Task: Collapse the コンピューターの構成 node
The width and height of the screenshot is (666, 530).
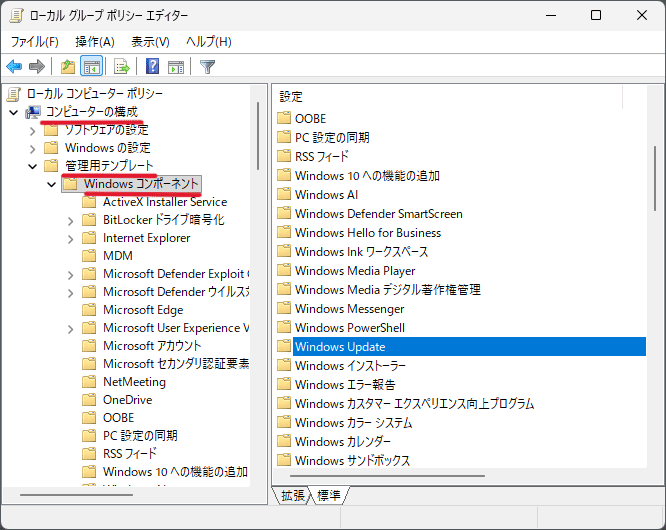Action: (14, 113)
